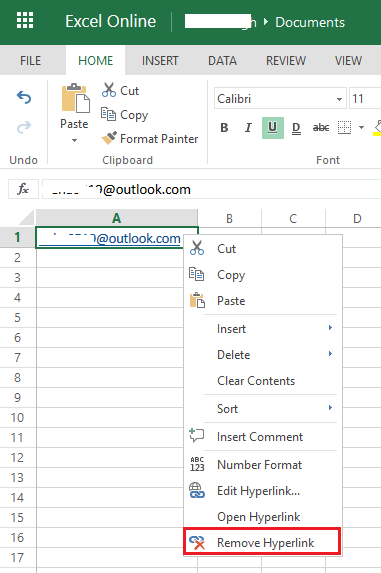Viewport: 381px width, 573px height.
Task: Select the Format Painter brush
Action: tap(150, 138)
